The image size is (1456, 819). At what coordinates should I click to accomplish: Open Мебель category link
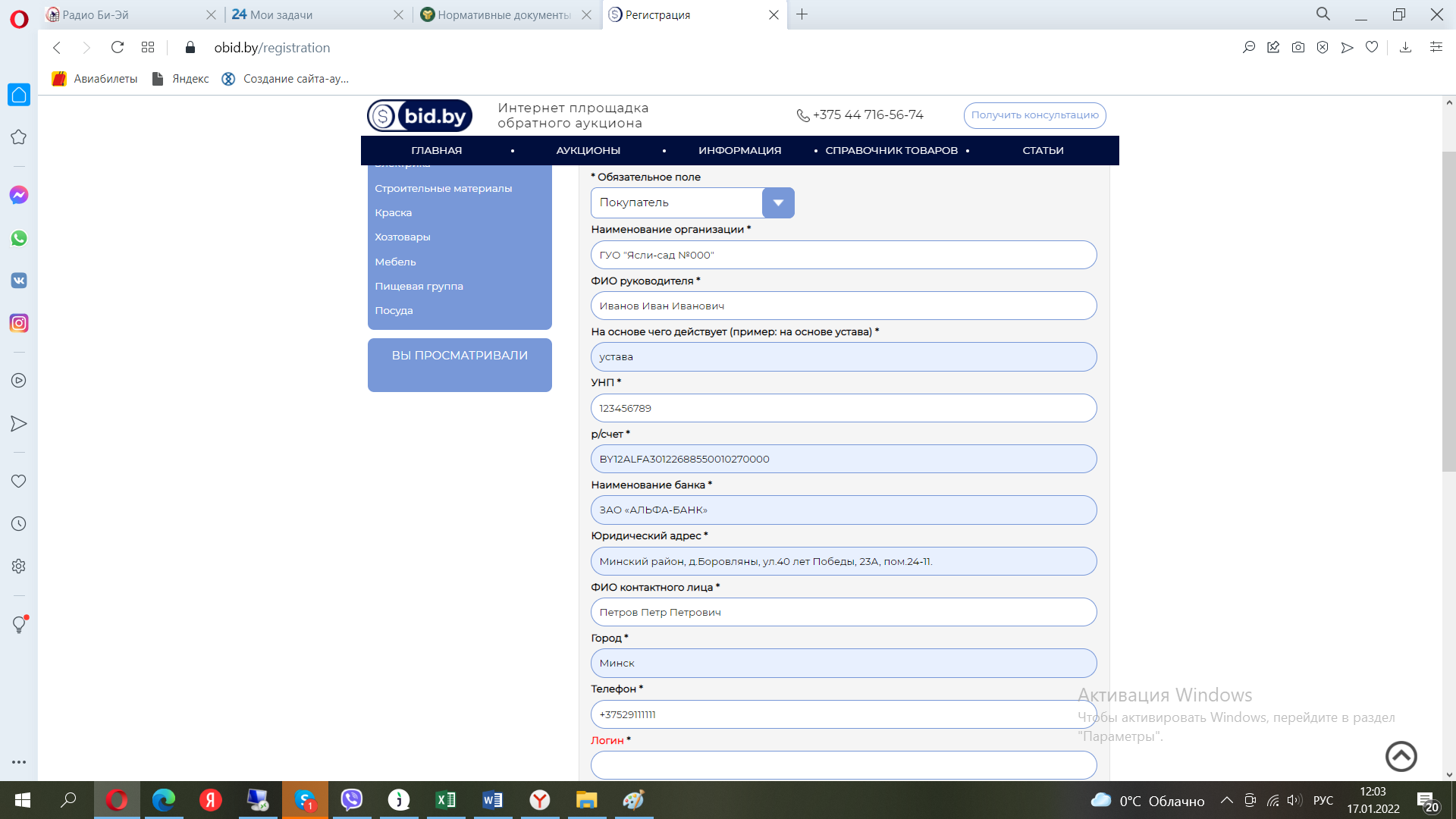pos(395,262)
